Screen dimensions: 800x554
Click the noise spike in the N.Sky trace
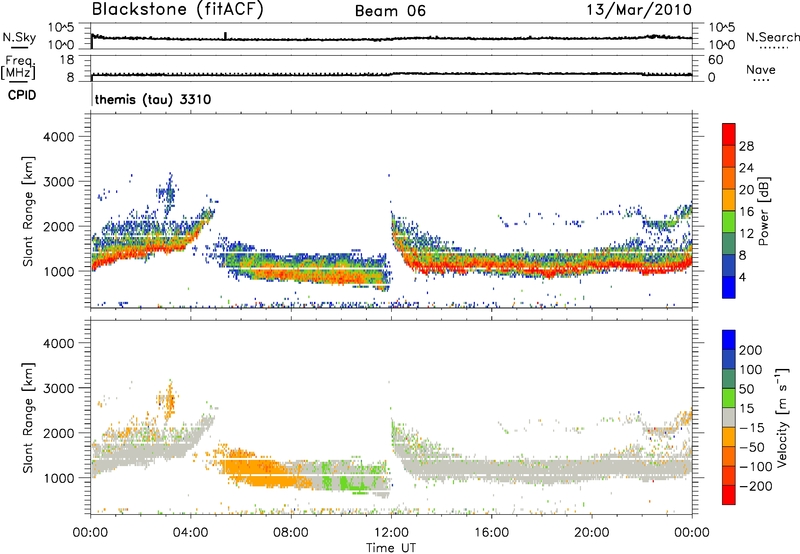point(225,36)
